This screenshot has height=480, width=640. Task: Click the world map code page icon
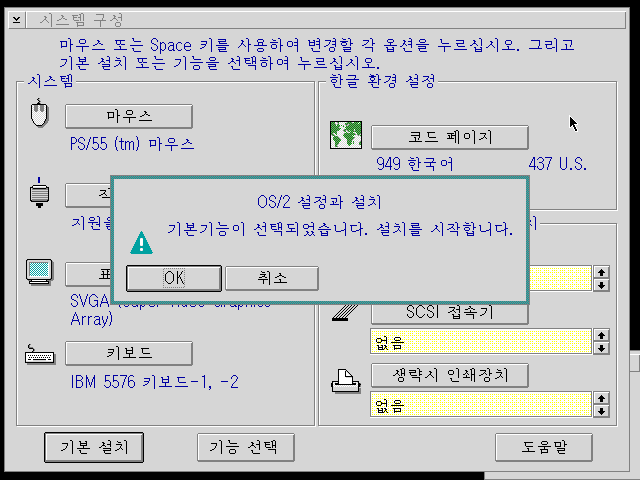(x=346, y=135)
